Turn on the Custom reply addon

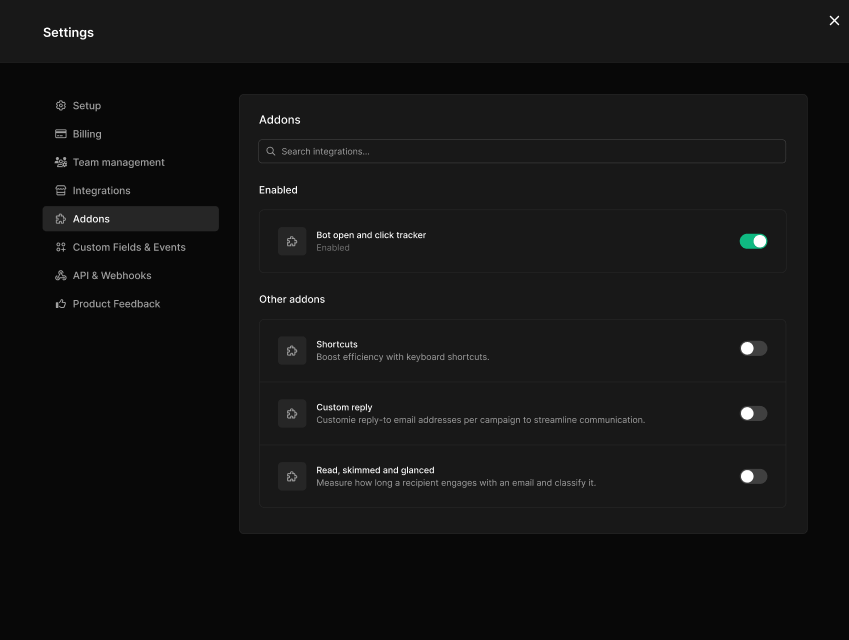[753, 413]
